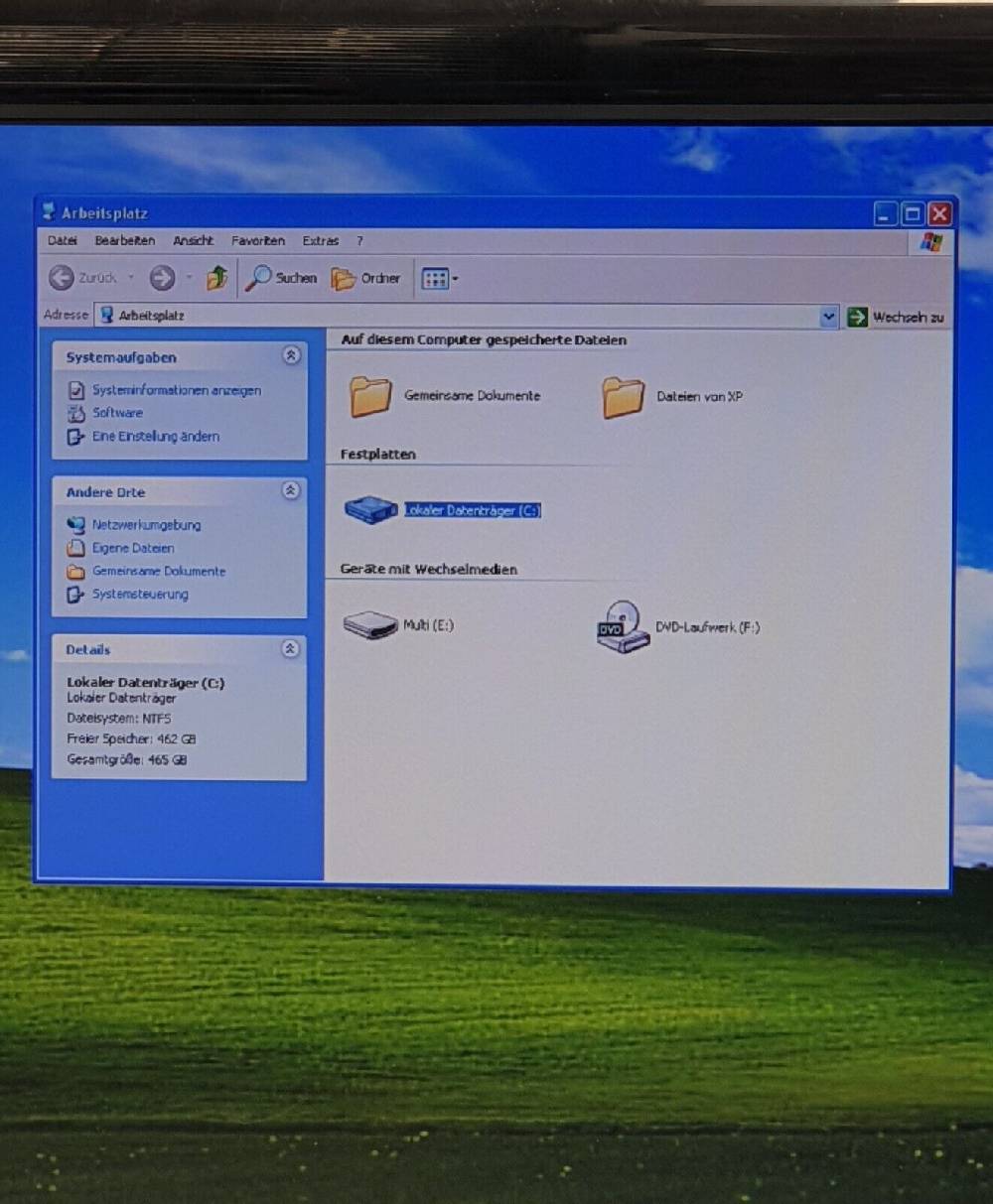Click Systeminformationen anzeigen link
Viewport: 993px width, 1204px height.
coord(177,391)
